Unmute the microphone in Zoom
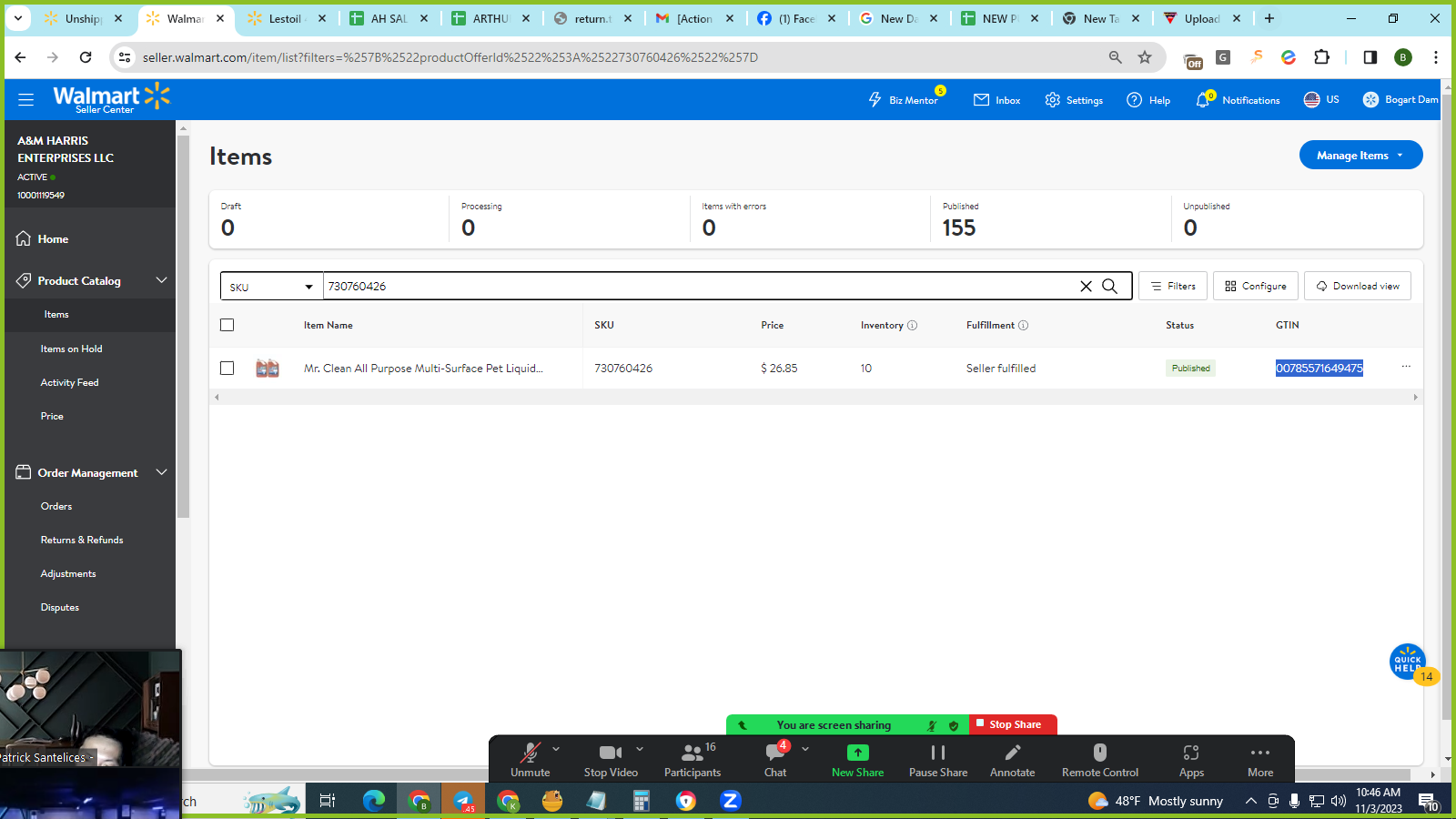The height and width of the screenshot is (819, 1456). 531,760
